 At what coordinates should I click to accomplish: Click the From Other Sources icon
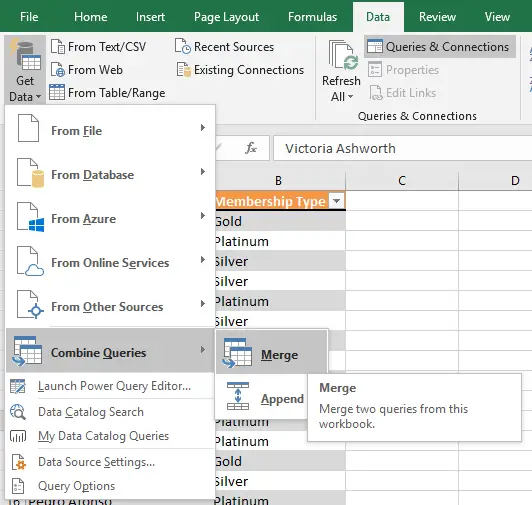tap(31, 304)
